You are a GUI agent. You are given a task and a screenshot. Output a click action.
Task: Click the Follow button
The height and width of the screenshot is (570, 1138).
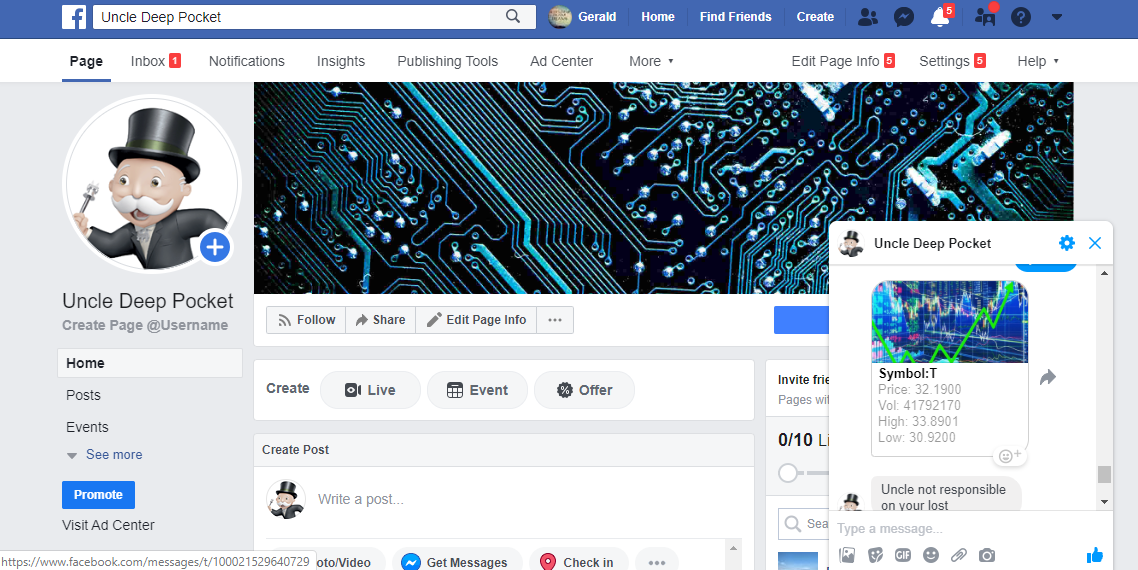pos(306,319)
